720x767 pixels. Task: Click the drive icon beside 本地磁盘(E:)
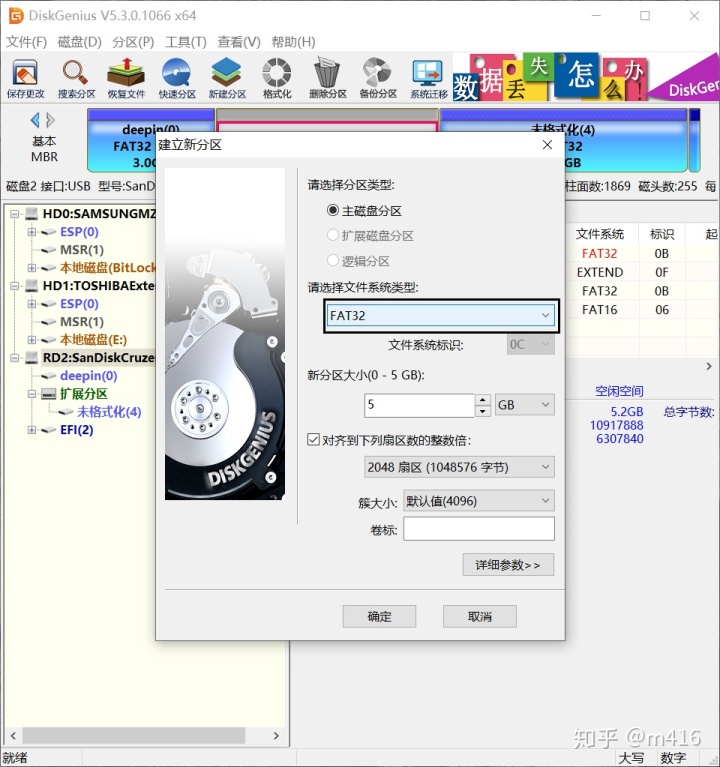coord(49,339)
